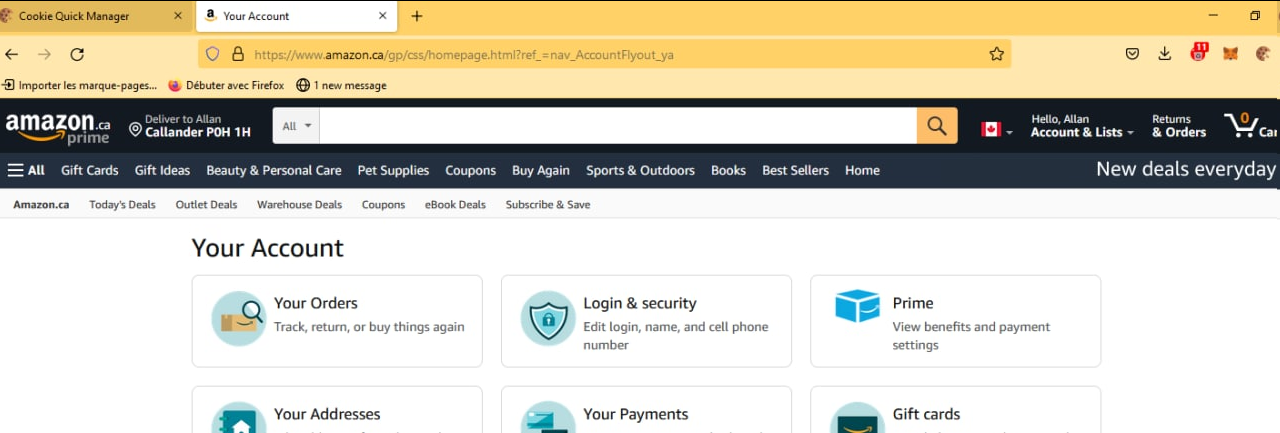This screenshot has width=1280, height=433.
Task: Click the forward navigation arrow
Action: point(44,54)
